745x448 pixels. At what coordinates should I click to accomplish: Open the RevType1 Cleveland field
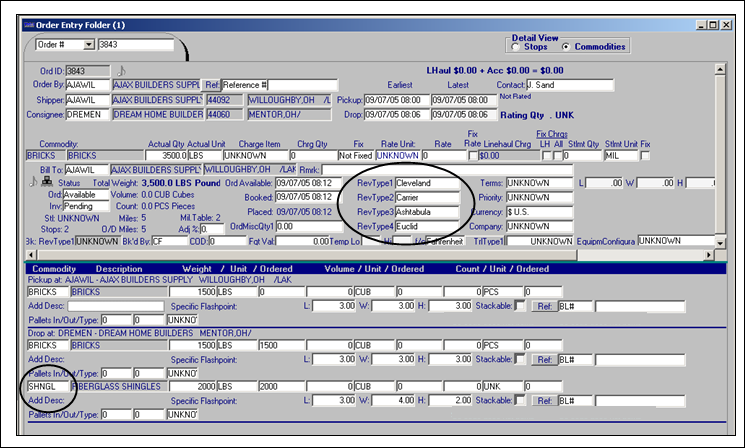click(x=427, y=184)
